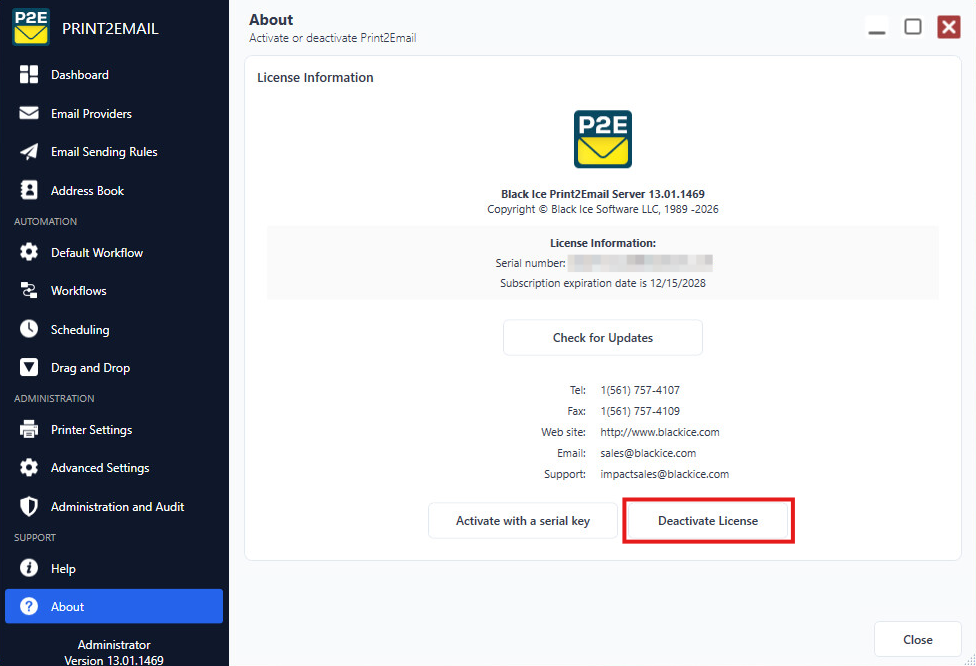Click the fax number 1(561) 757-4109
Viewport: 976px width, 666px height.
click(640, 411)
